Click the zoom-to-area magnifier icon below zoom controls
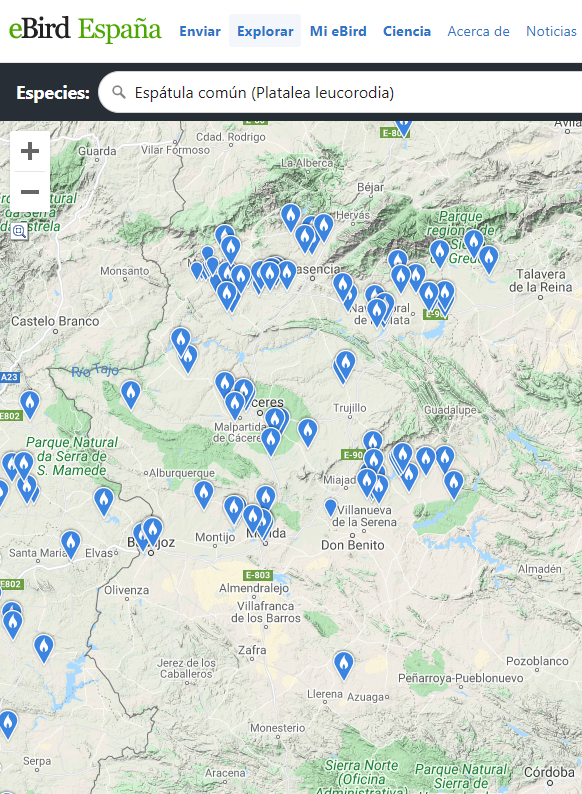The width and height of the screenshot is (582, 794). (19, 232)
